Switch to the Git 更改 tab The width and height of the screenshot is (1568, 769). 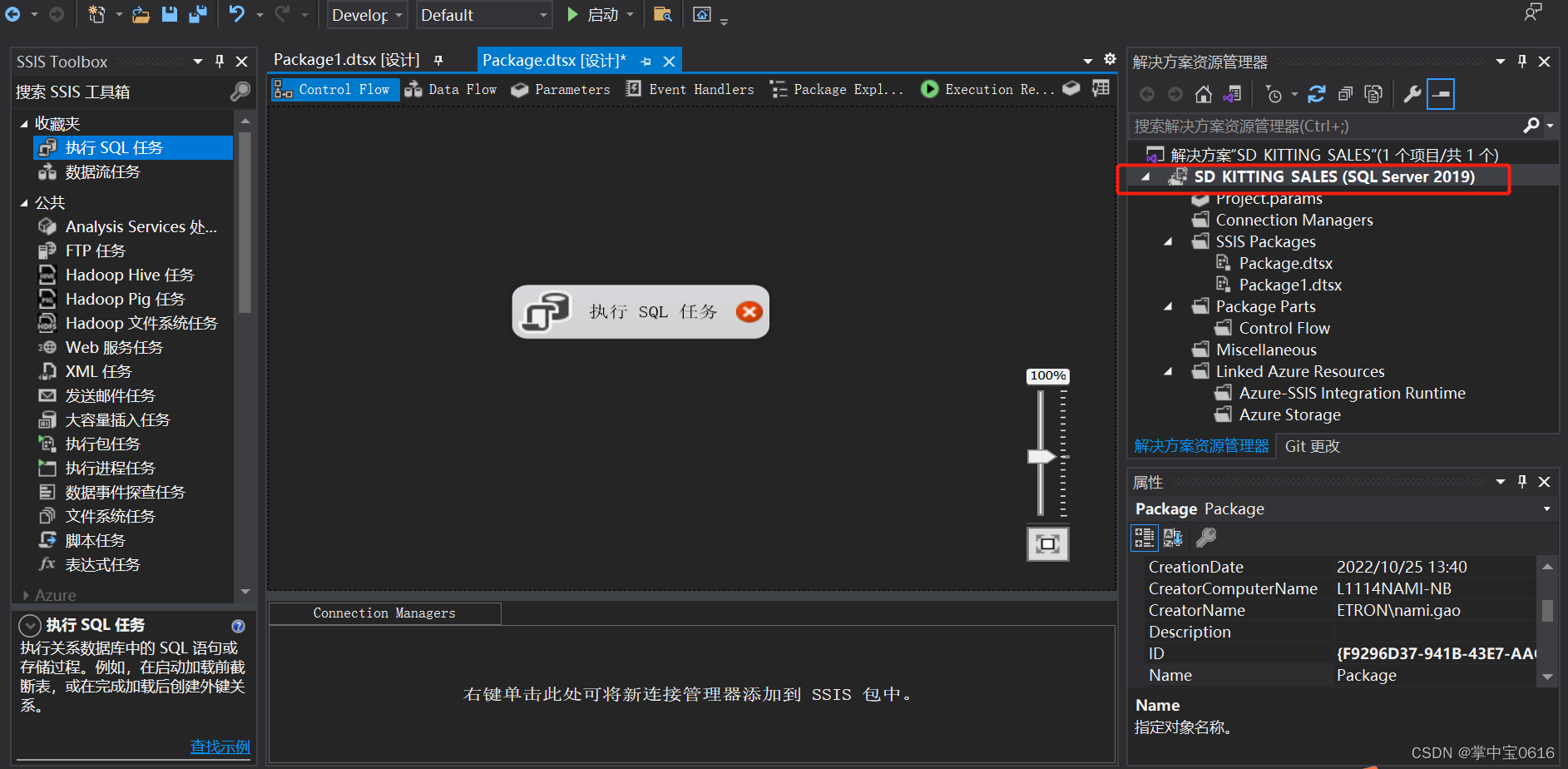[x=1312, y=446]
